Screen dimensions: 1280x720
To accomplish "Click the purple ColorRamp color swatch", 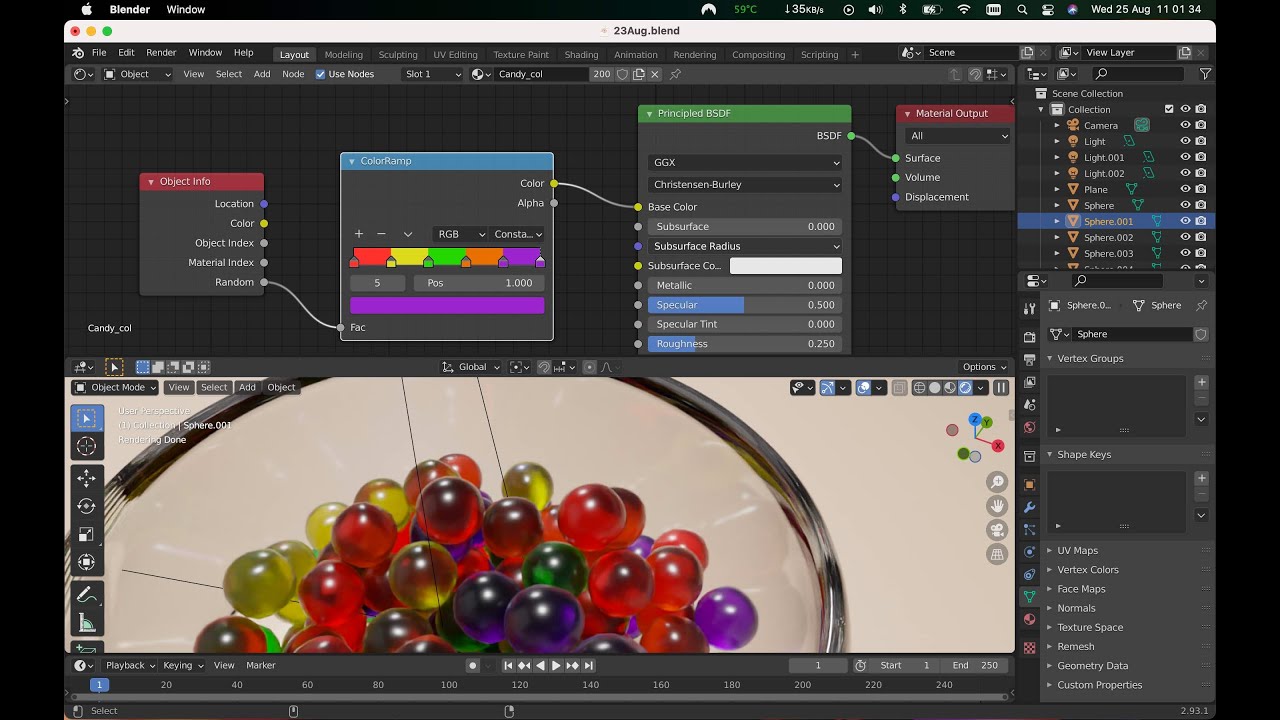I will click(447, 306).
